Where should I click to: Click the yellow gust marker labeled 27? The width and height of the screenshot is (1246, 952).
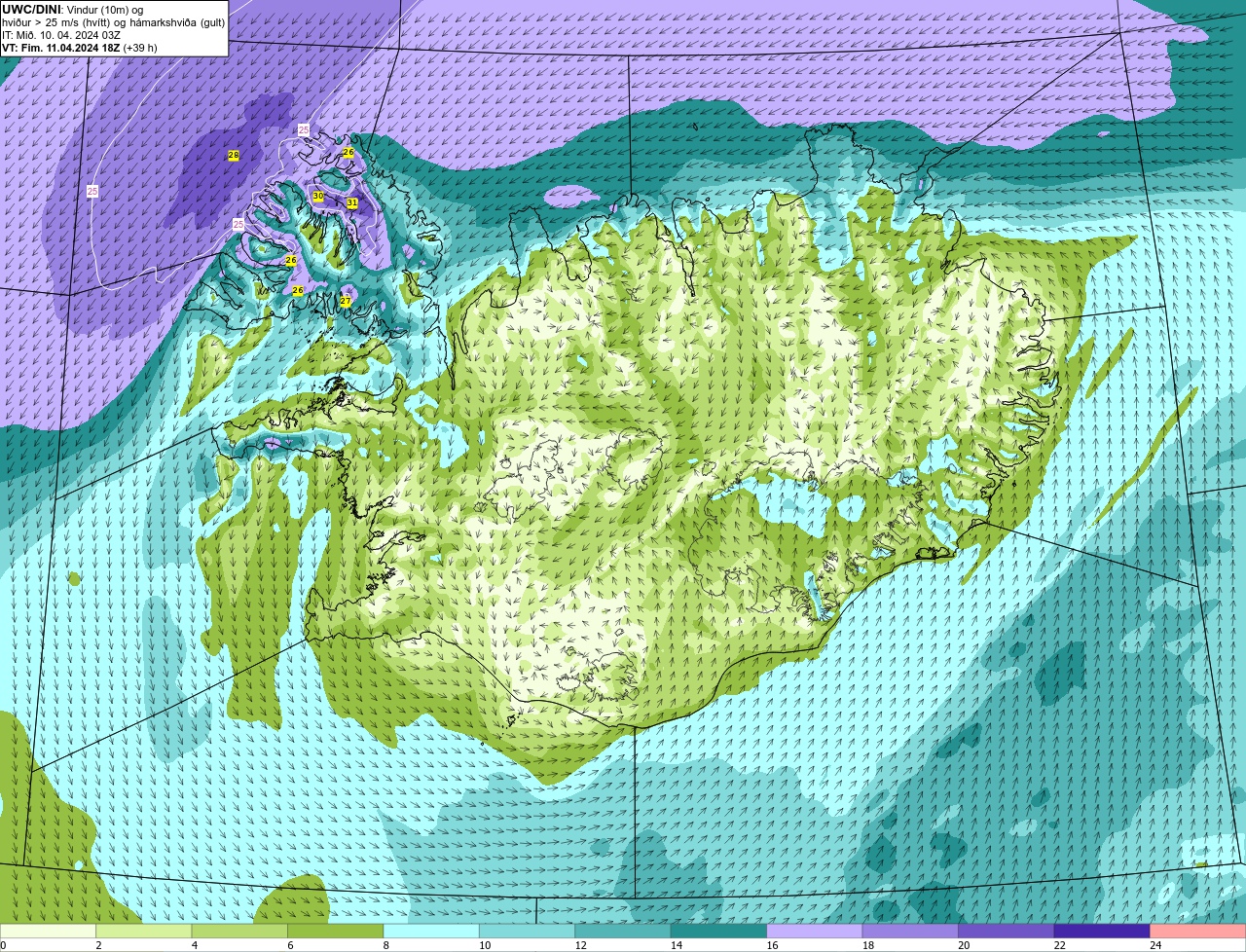(x=346, y=302)
